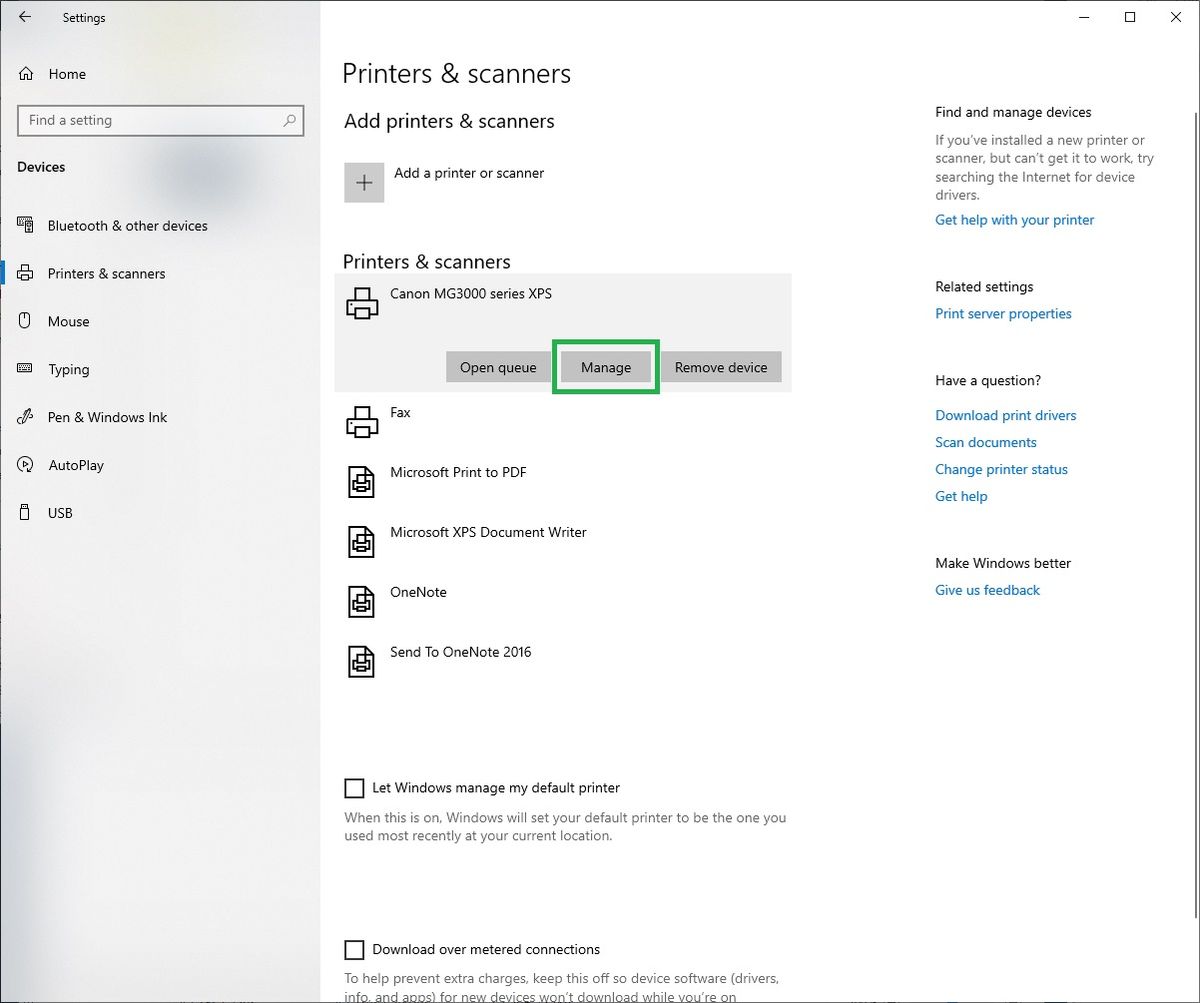Click the back arrow at top left

[x=25, y=17]
